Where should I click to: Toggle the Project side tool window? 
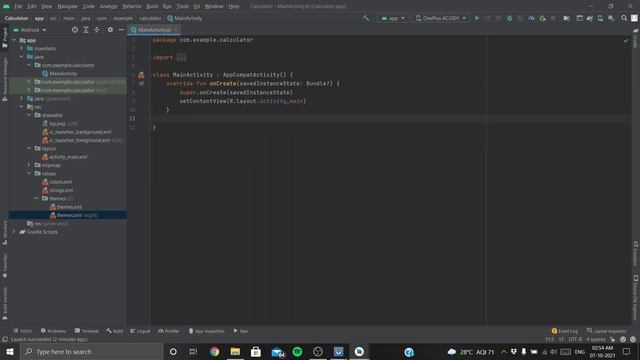coord(5,37)
